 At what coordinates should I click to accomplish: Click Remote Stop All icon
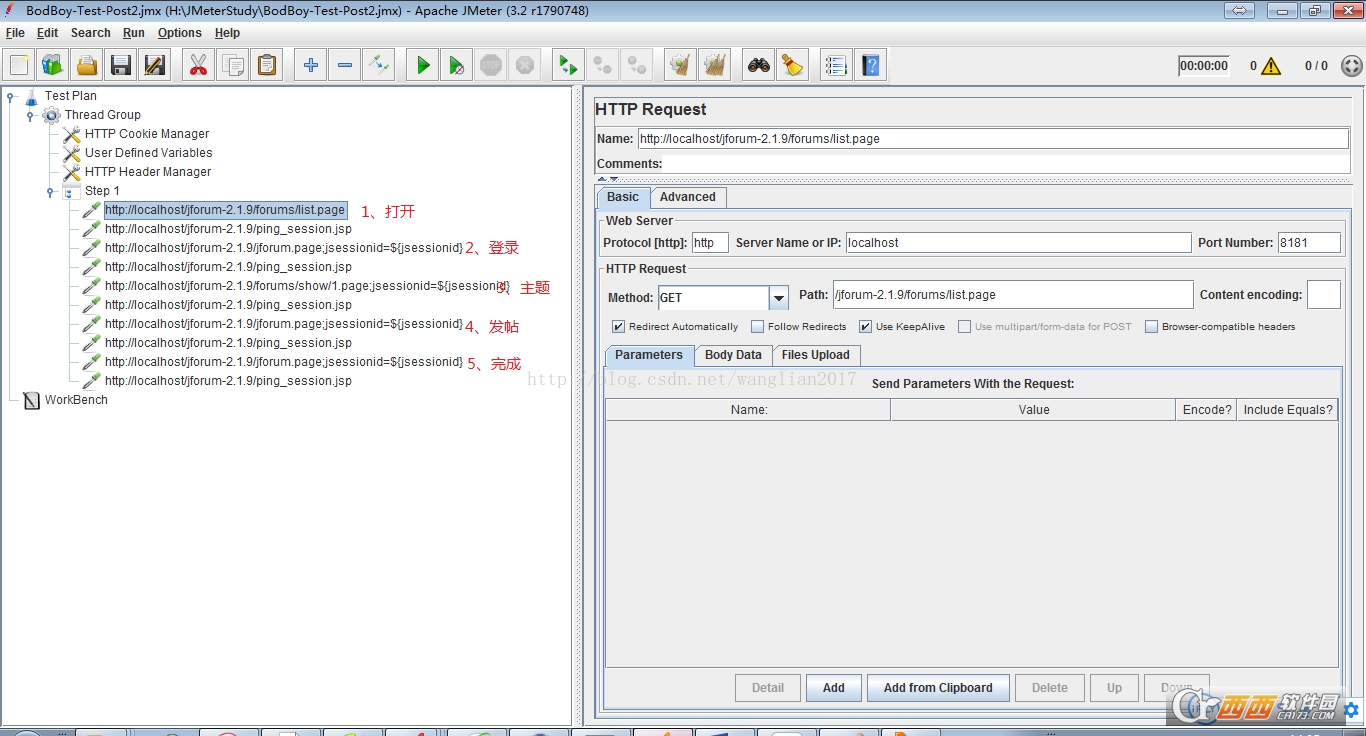coord(603,66)
